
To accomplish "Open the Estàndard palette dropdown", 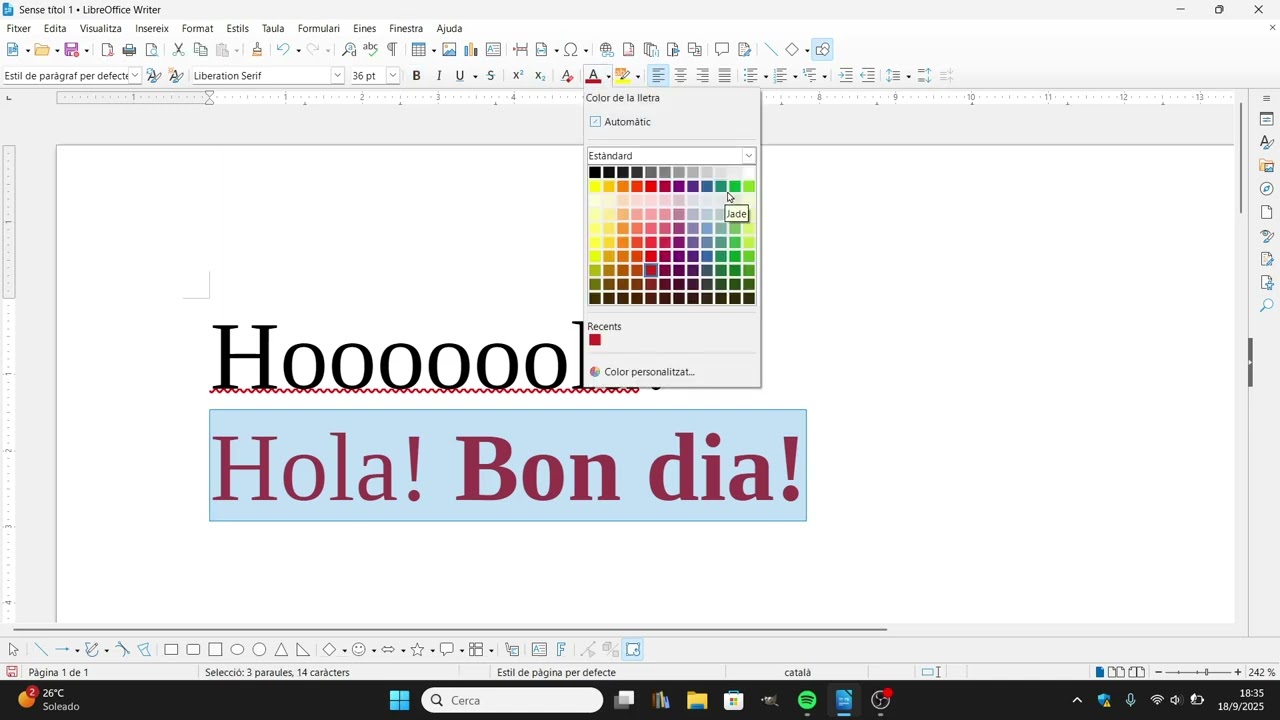I will pos(748,156).
